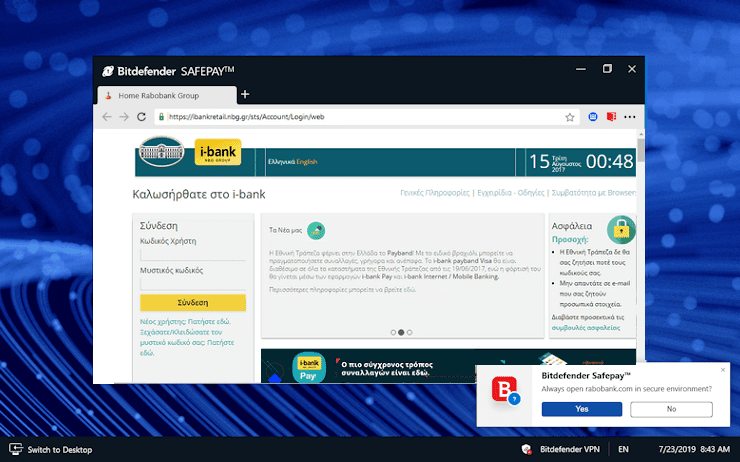
Task: Bookmark page with the star icon
Action: click(570, 117)
